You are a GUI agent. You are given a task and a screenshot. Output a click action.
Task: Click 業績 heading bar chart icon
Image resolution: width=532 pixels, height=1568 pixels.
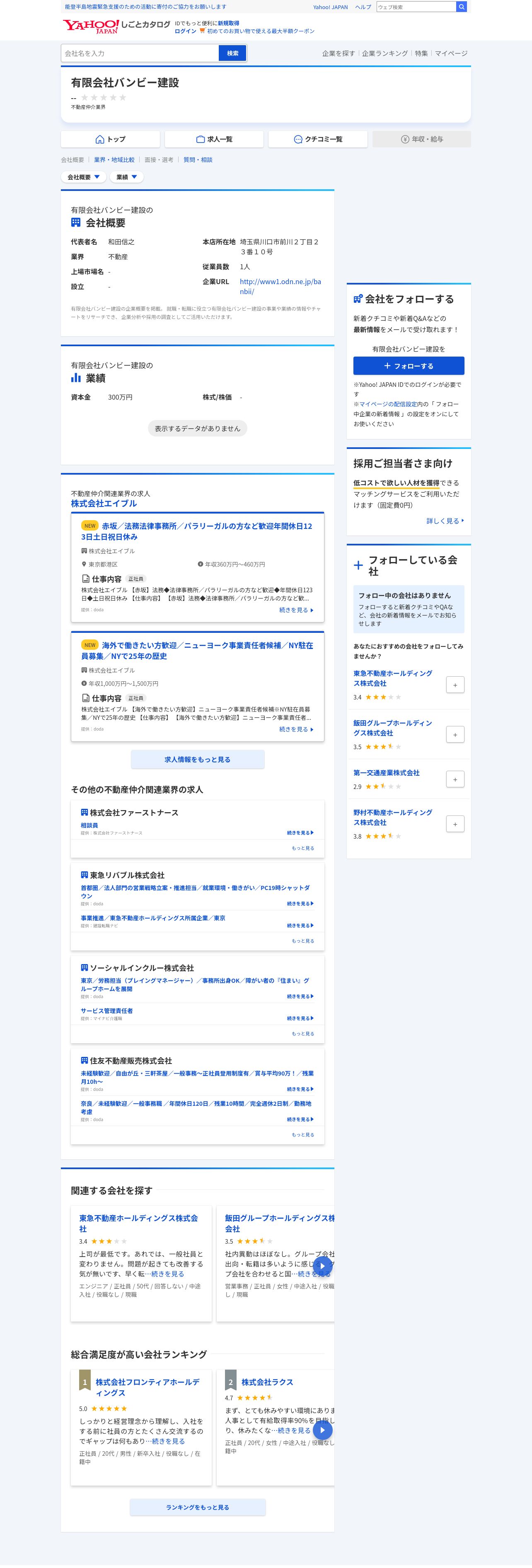click(76, 378)
